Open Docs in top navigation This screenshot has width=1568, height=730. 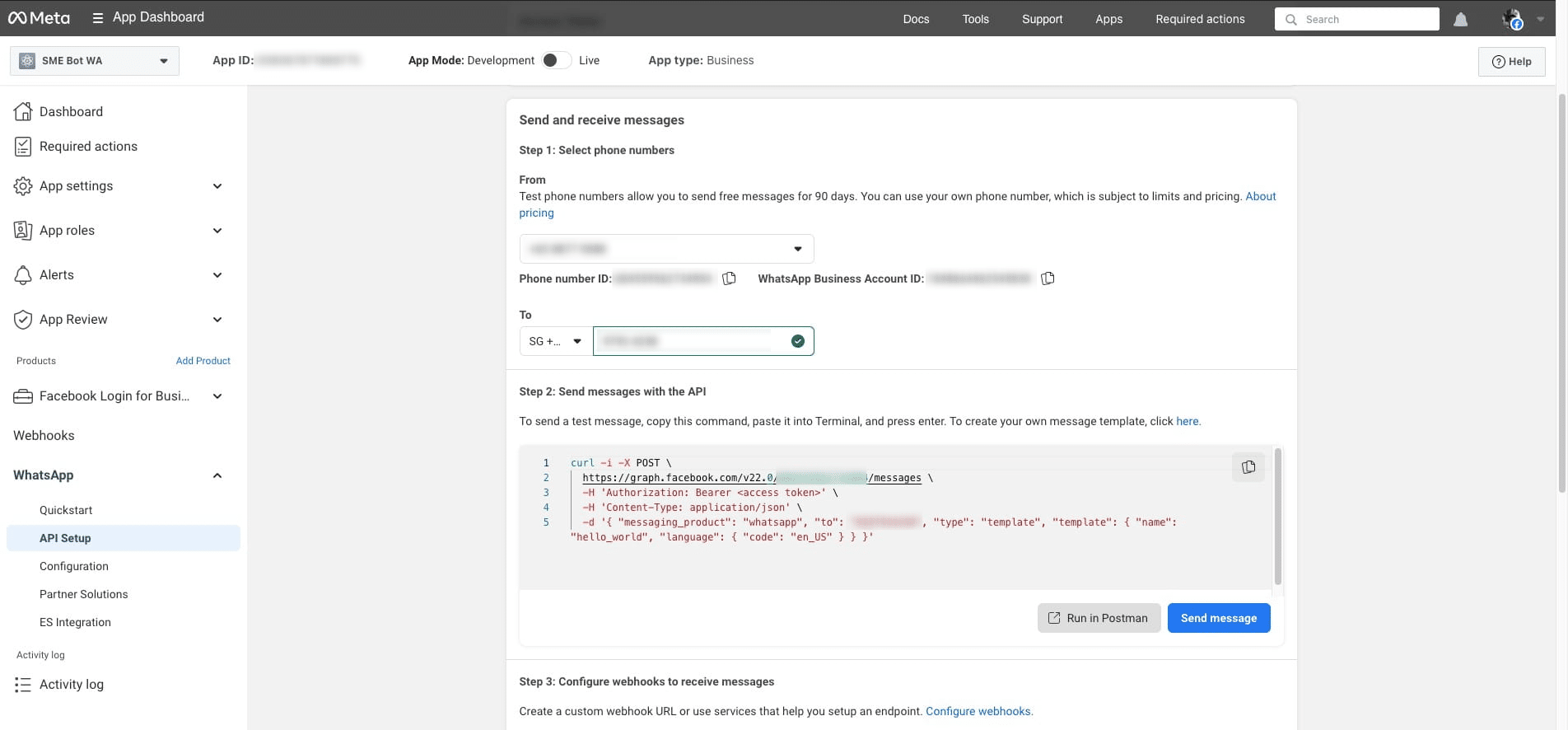[x=916, y=19]
